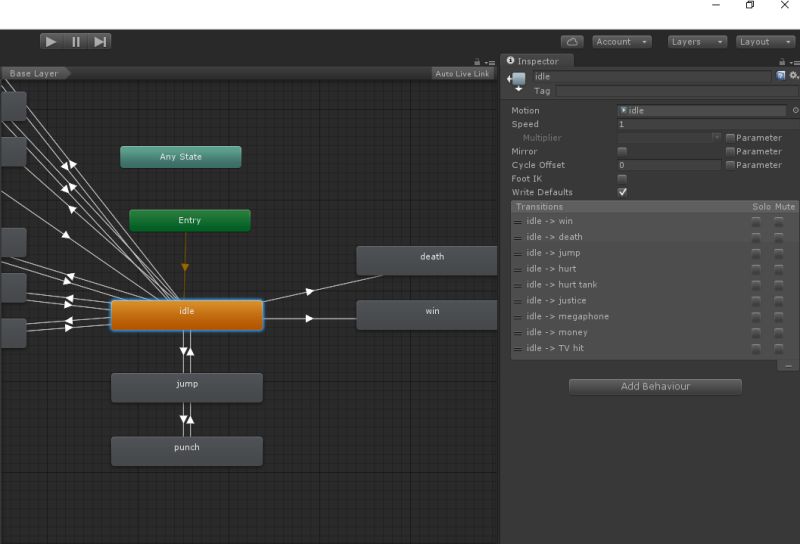
Task: Enable Mute for idle -> jump
Action: point(779,253)
